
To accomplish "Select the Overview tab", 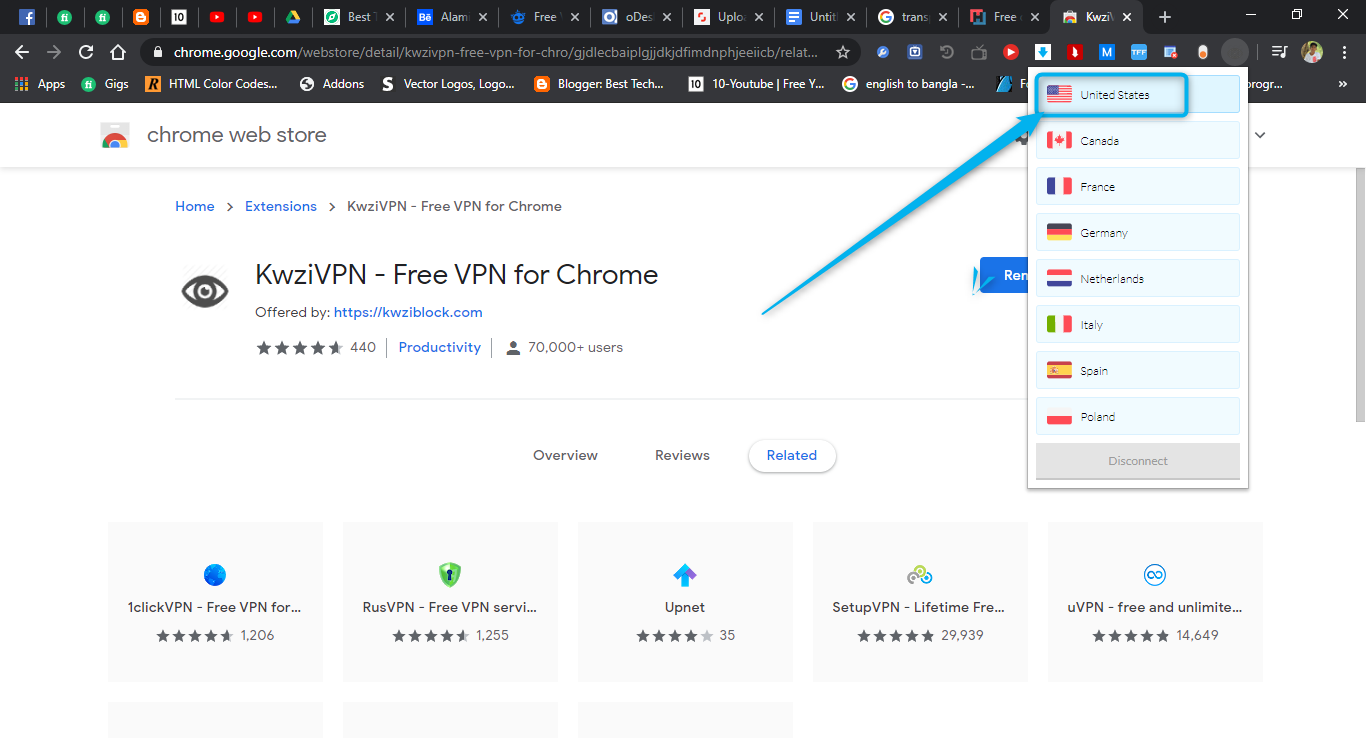I will click(565, 455).
